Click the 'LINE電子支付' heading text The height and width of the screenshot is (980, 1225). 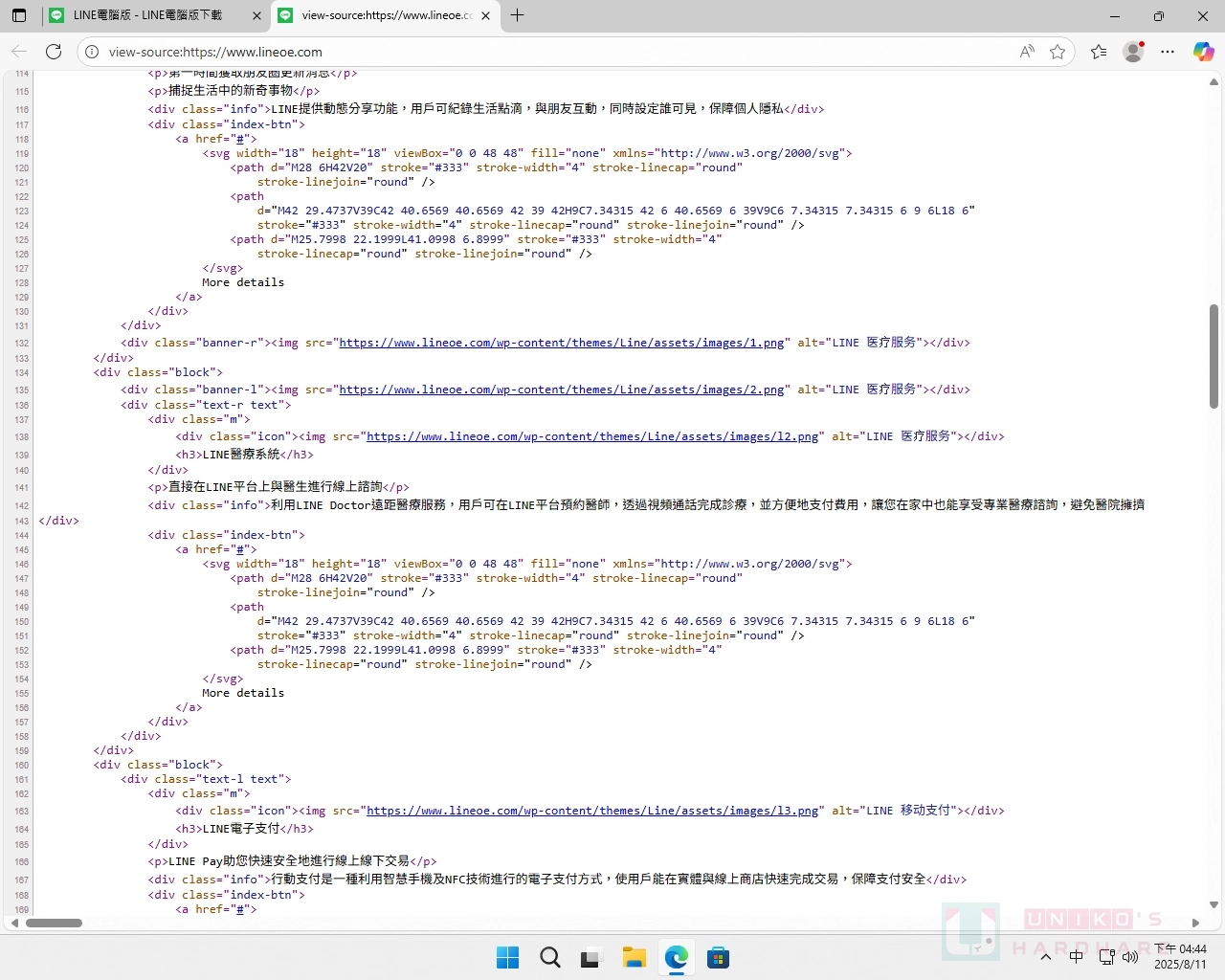pos(241,829)
